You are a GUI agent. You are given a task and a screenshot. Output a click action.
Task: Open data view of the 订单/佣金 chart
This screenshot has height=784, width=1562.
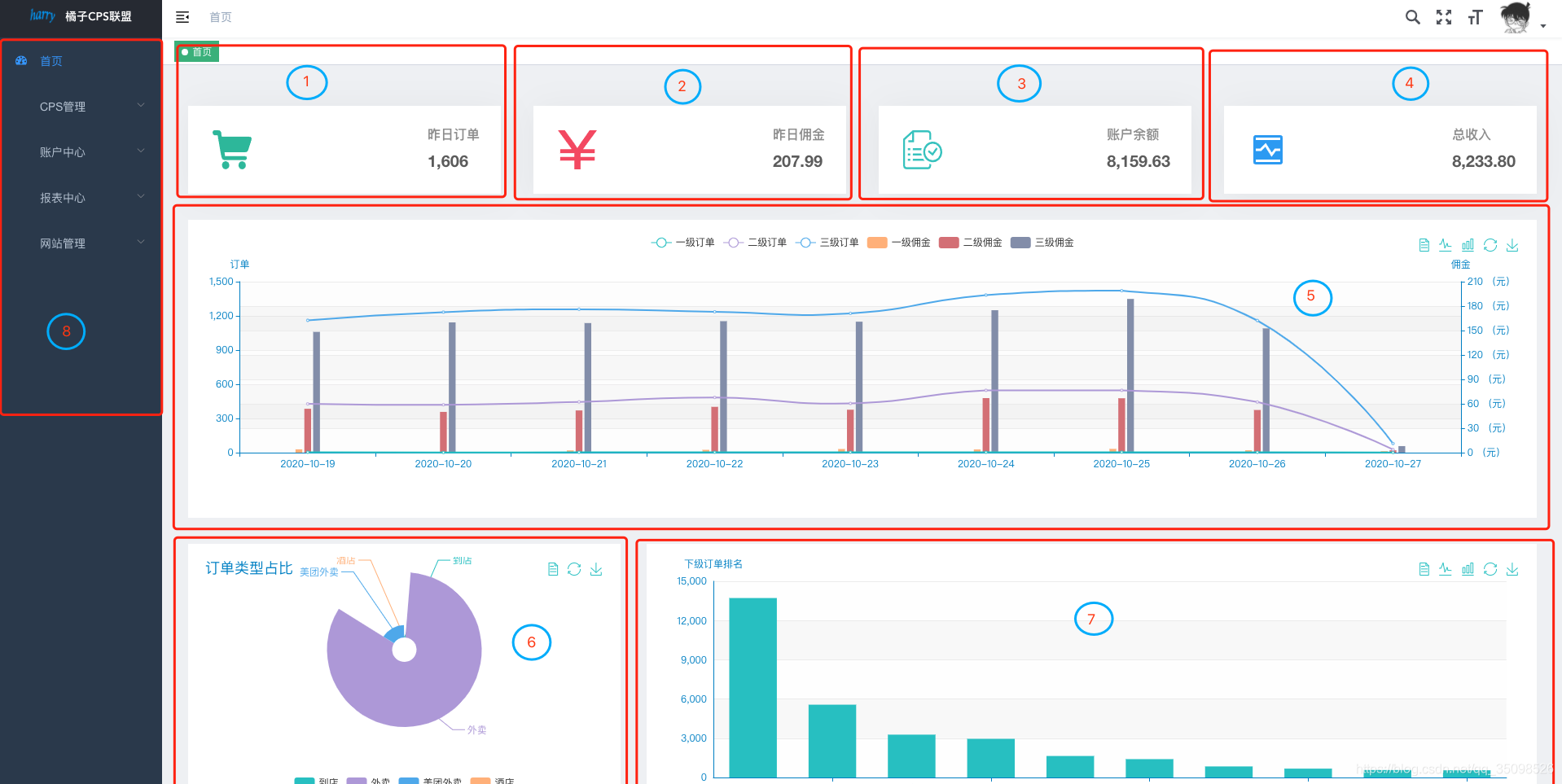(x=1424, y=245)
